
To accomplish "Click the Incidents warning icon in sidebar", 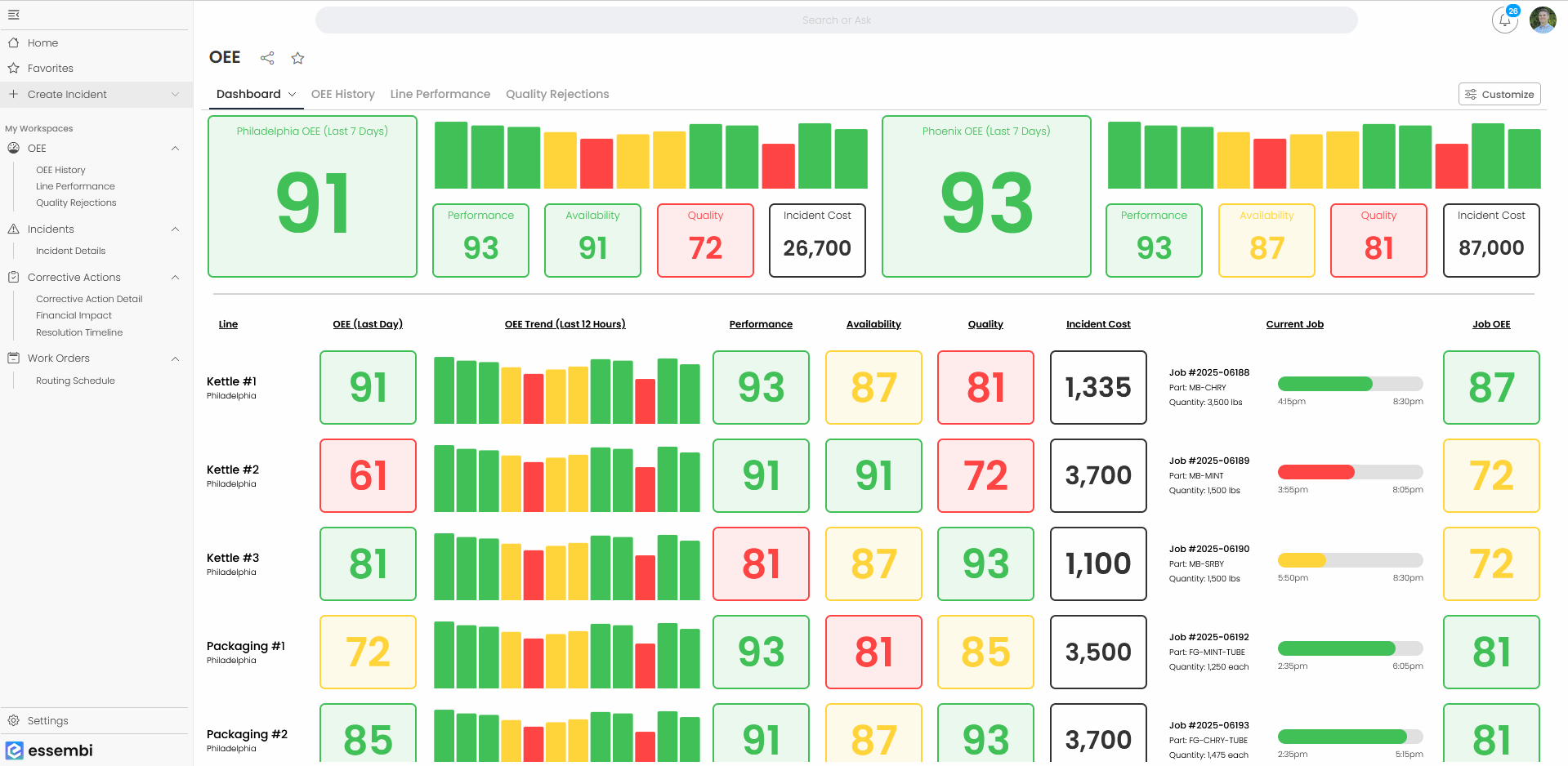I will (12, 229).
